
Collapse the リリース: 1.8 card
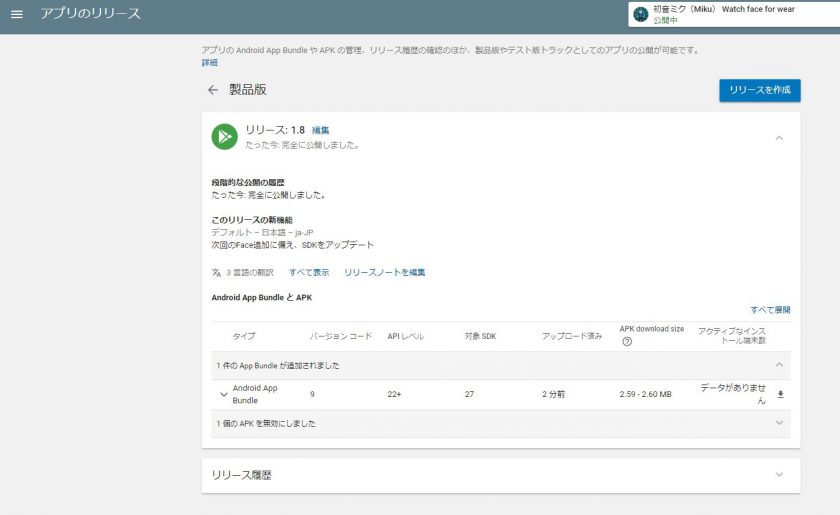(x=779, y=138)
